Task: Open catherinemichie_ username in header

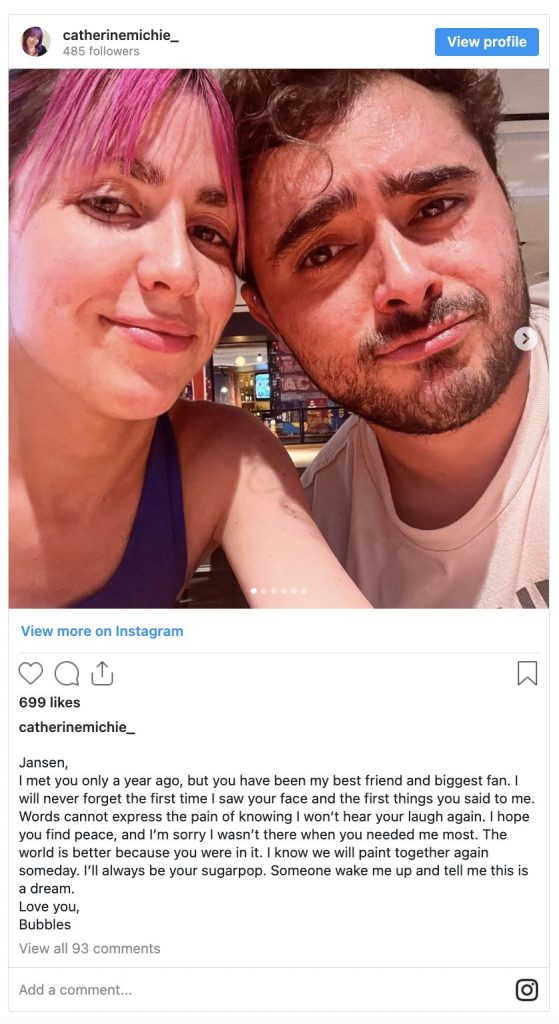Action: pos(121,35)
